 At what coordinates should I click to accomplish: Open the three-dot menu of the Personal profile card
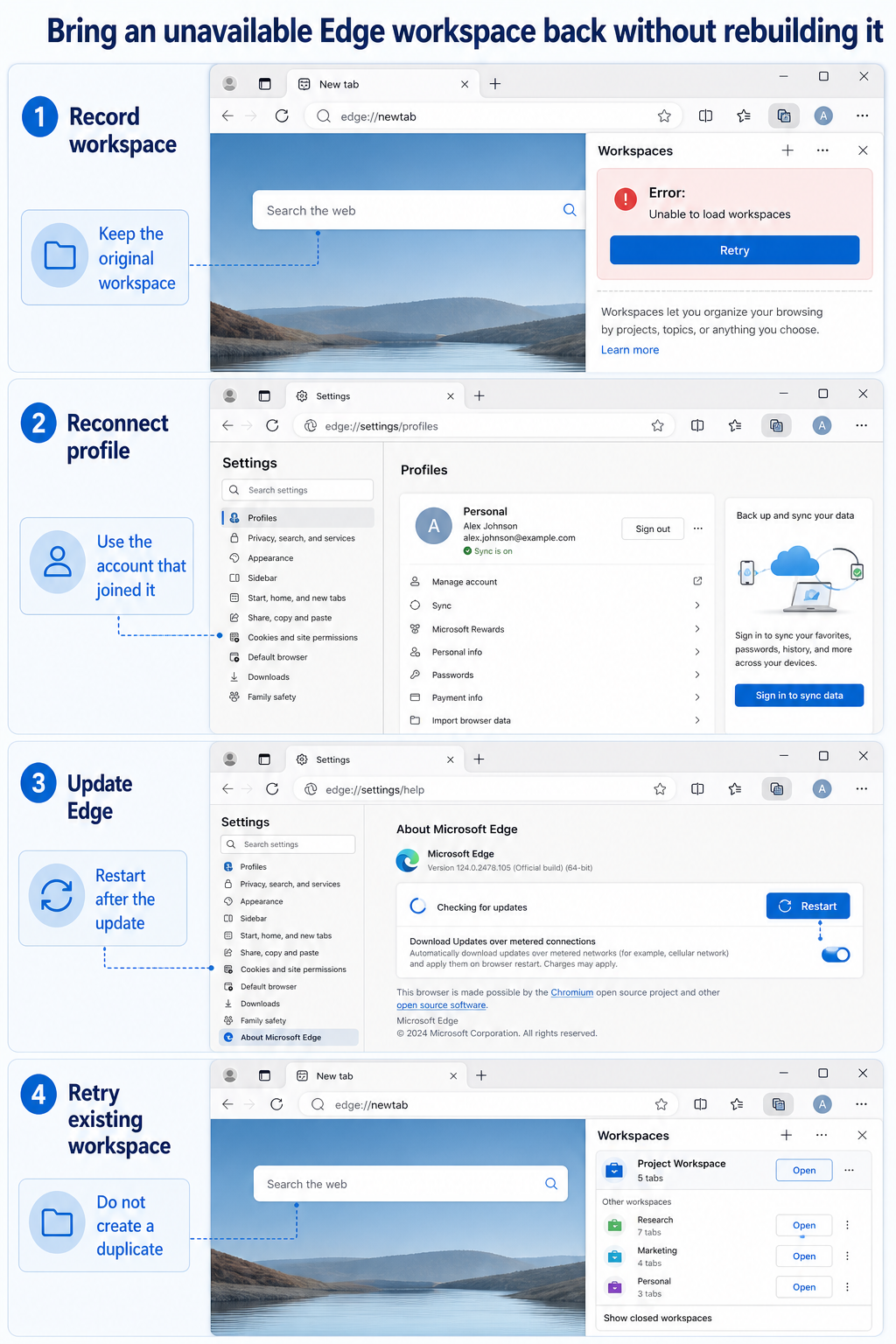[698, 528]
